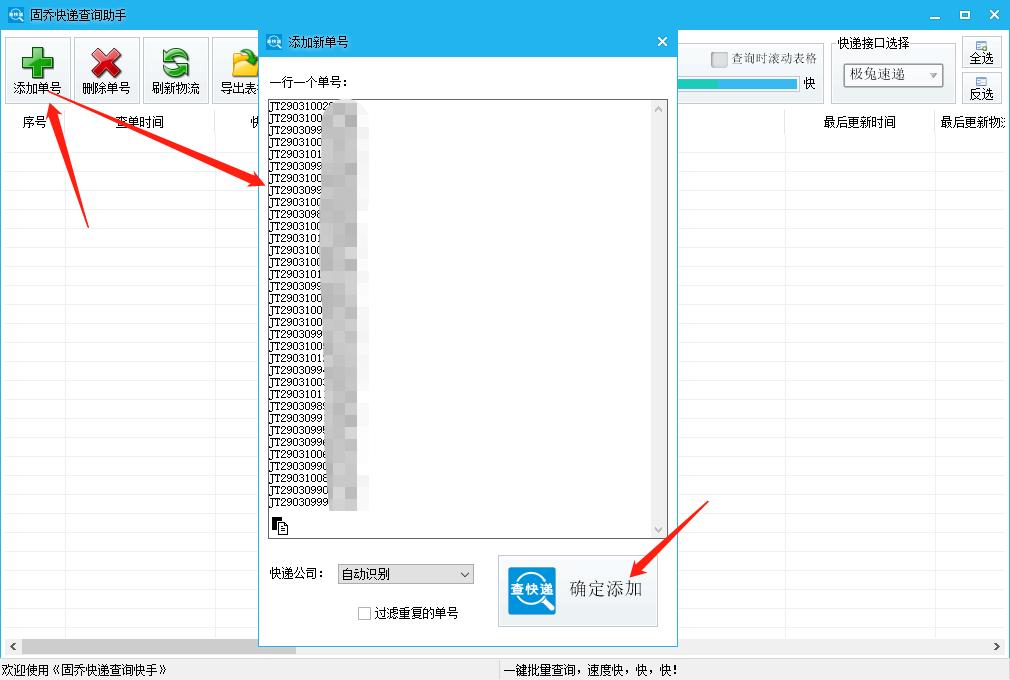This screenshot has height=680, width=1010.
Task: Enable 过滤重复的单号 checkbox
Action: coord(365,614)
